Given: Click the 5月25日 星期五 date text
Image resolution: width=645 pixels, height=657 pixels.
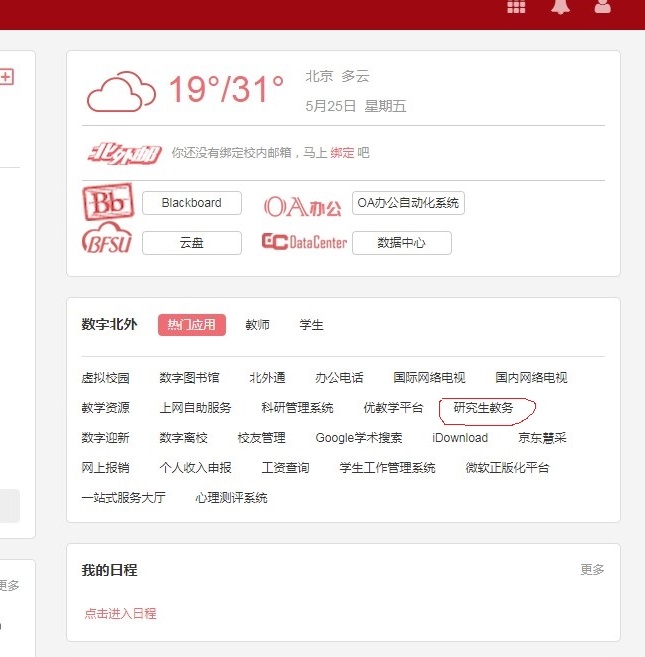Looking at the screenshot, I should (355, 106).
